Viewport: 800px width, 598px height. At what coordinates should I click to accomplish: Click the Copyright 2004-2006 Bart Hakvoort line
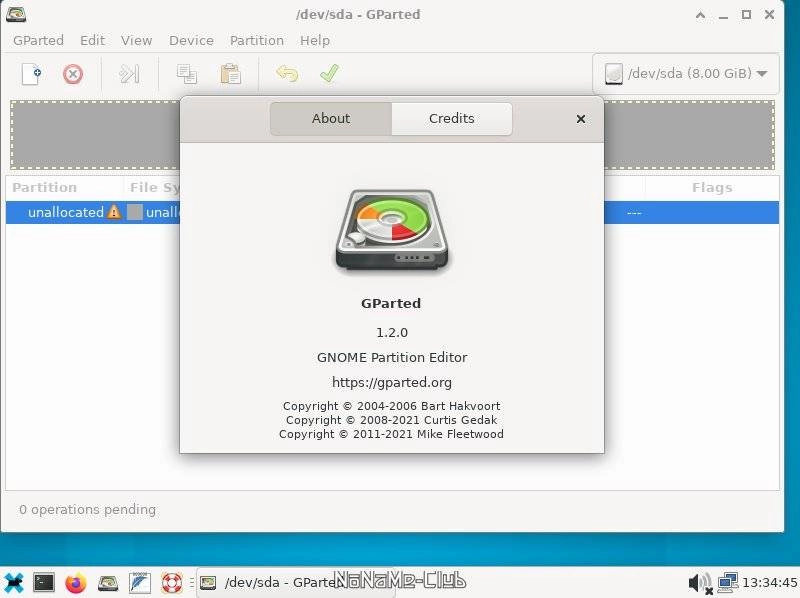point(391,406)
